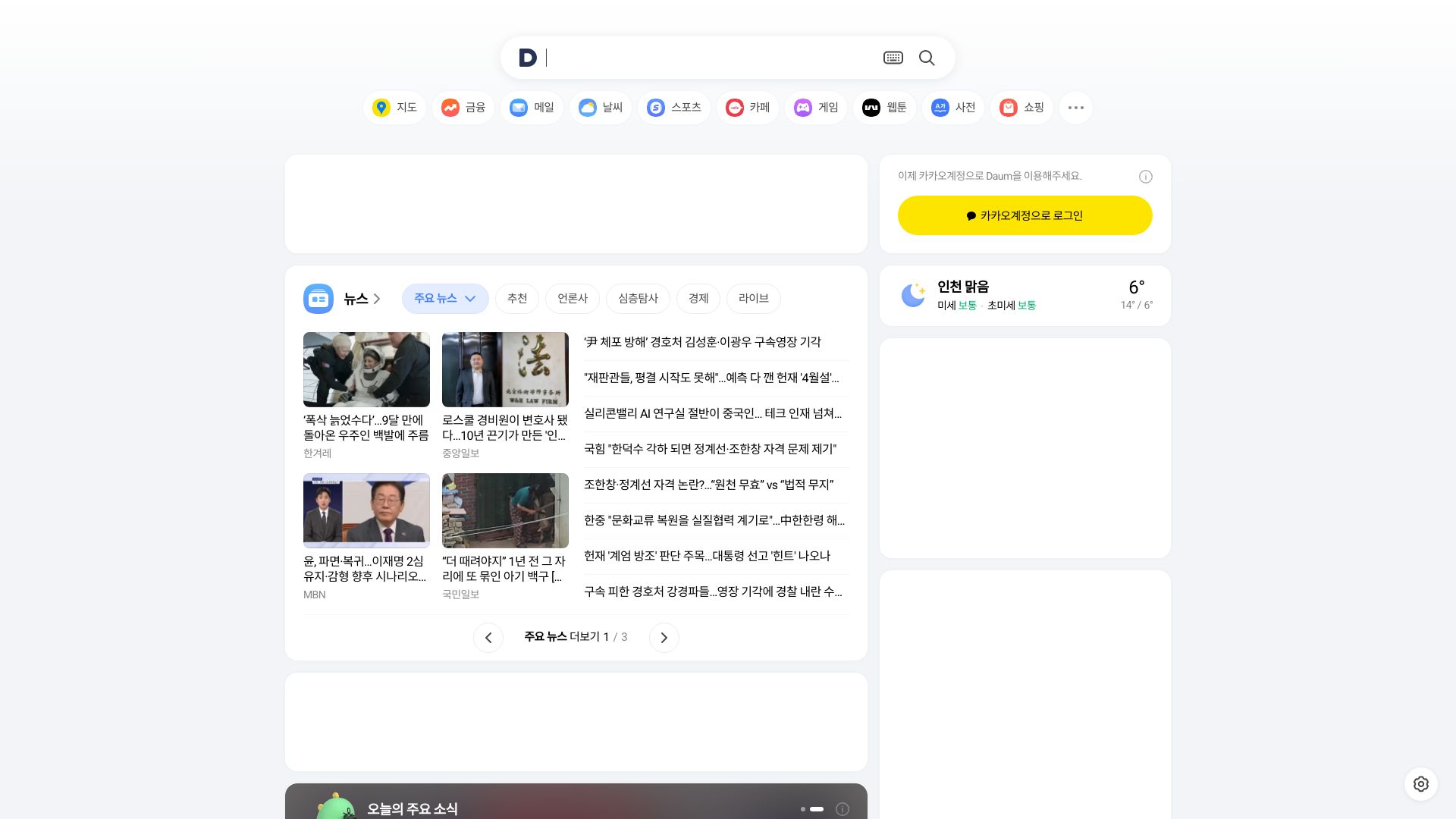Open the astronaut news thumbnail from 한겨레
Screen dimensions: 1456x819
pyautogui.click(x=366, y=369)
